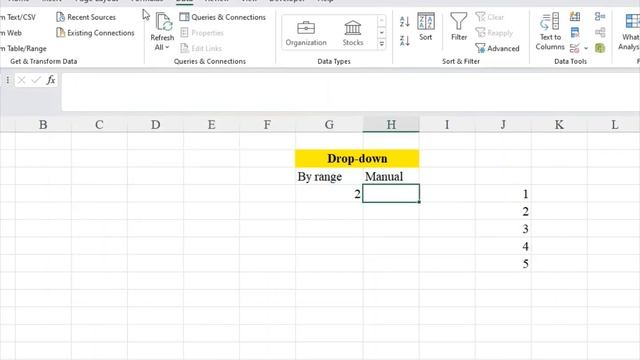The image size is (640, 360).
Task: Select cell with value 5 in column J
Action: [x=503, y=264]
